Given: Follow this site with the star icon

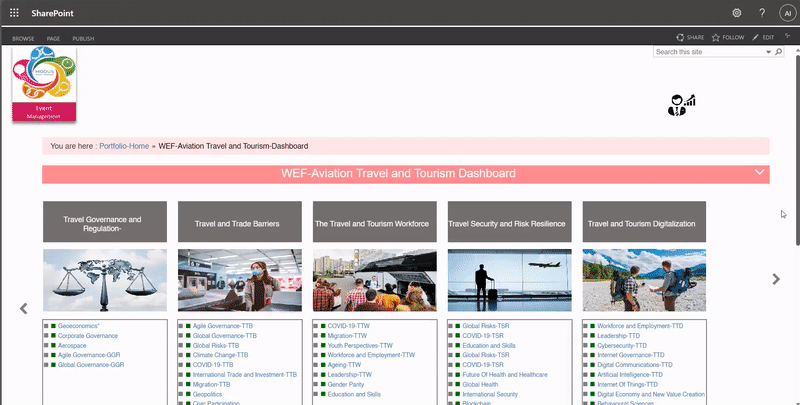Looking at the screenshot, I should click(716, 37).
